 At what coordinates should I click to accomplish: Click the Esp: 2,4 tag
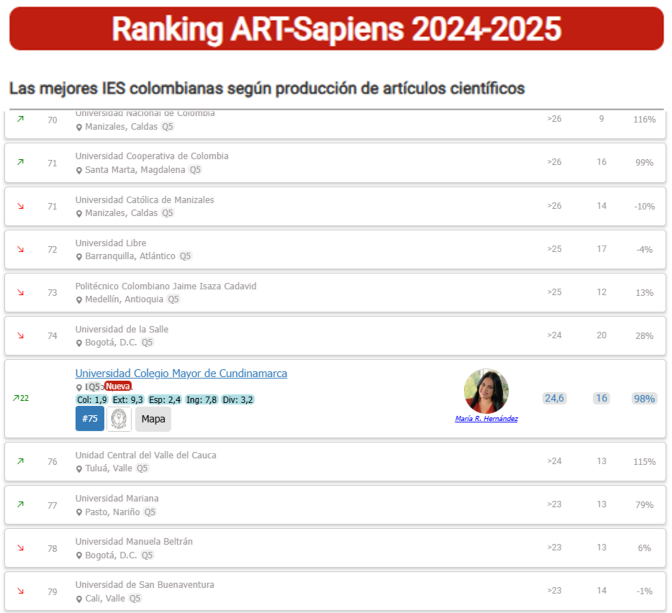(165, 400)
